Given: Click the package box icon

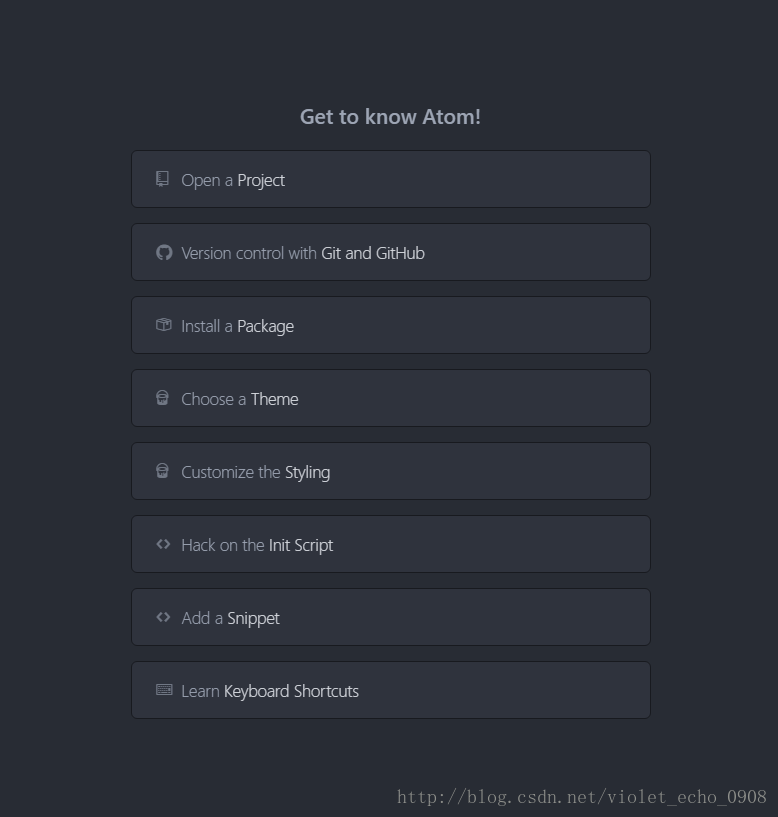Looking at the screenshot, I should [x=164, y=325].
